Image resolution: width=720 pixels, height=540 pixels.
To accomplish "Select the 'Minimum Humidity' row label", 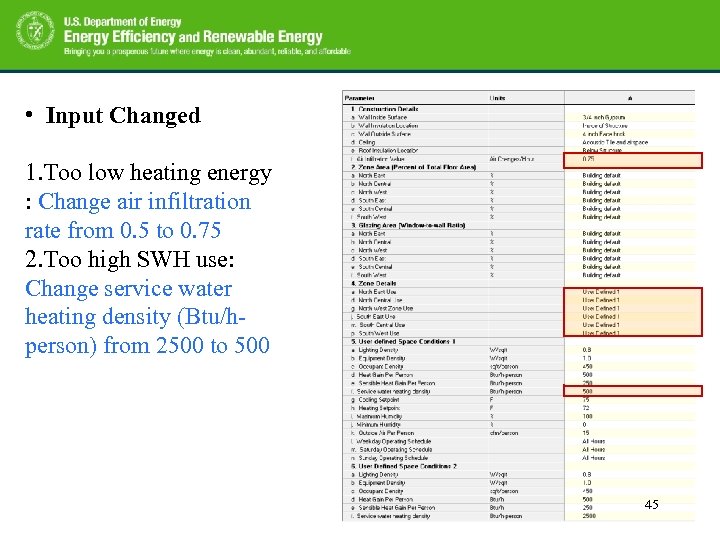I will [378, 424].
